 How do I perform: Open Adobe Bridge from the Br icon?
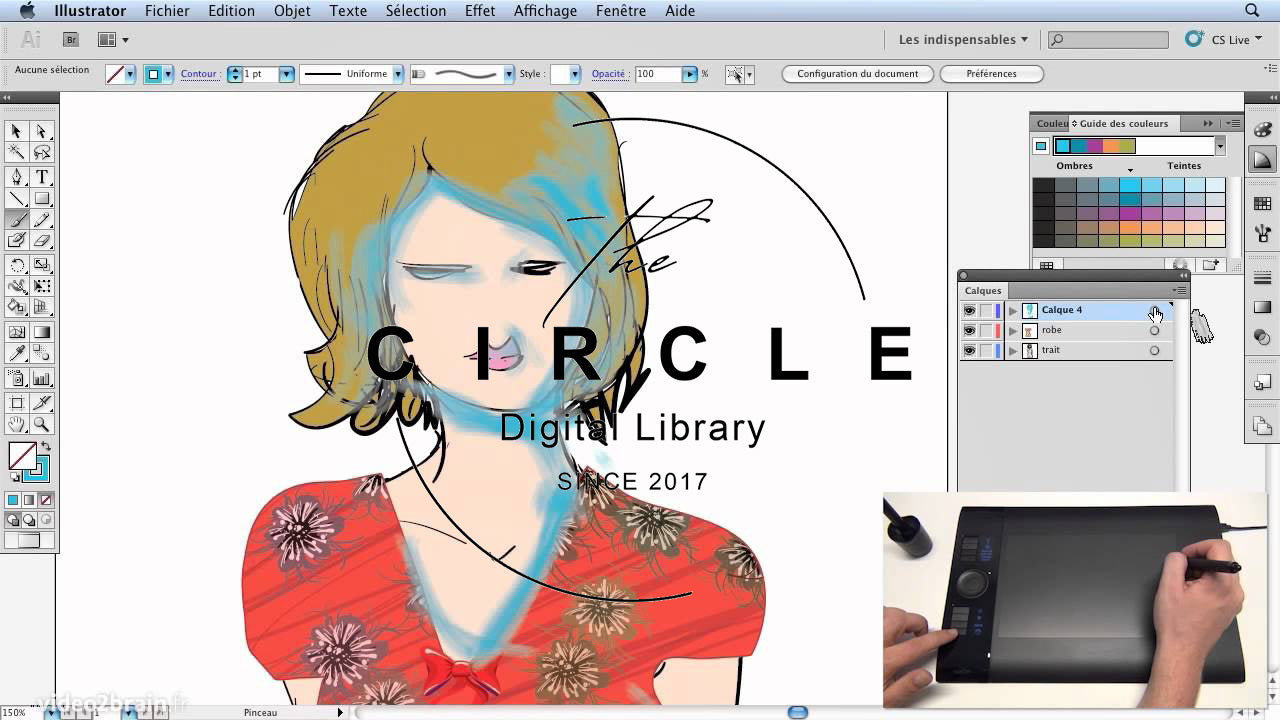[71, 40]
